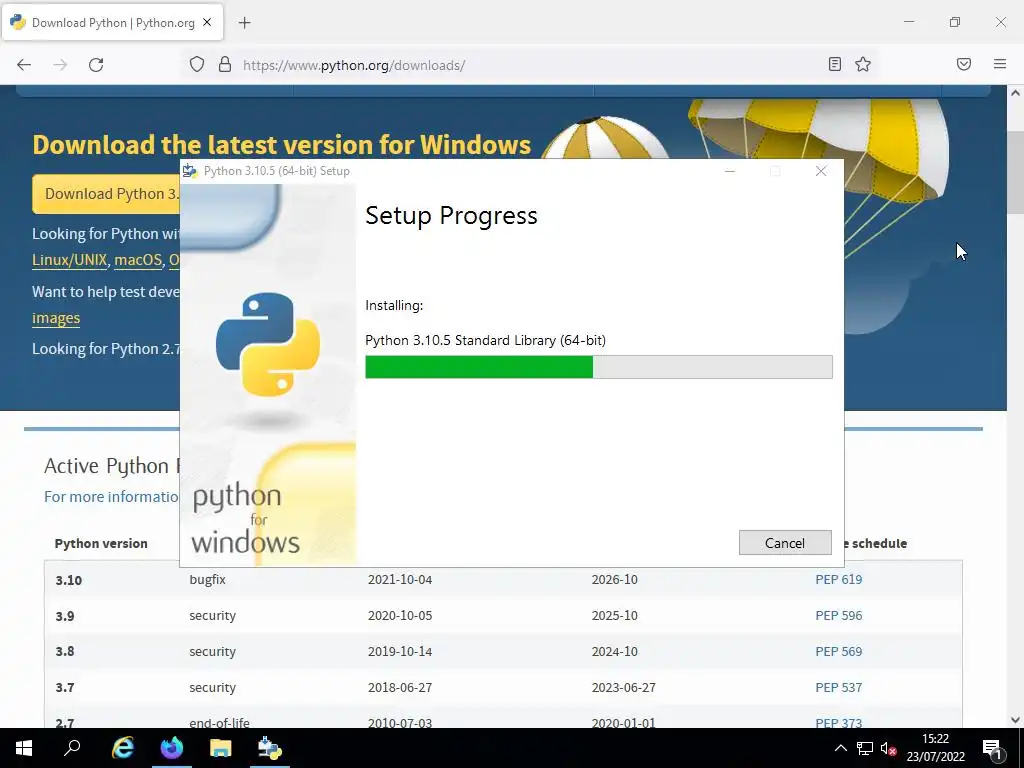This screenshot has width=1024, height=768.
Task: Click the muted volume tray icon
Action: click(888, 748)
